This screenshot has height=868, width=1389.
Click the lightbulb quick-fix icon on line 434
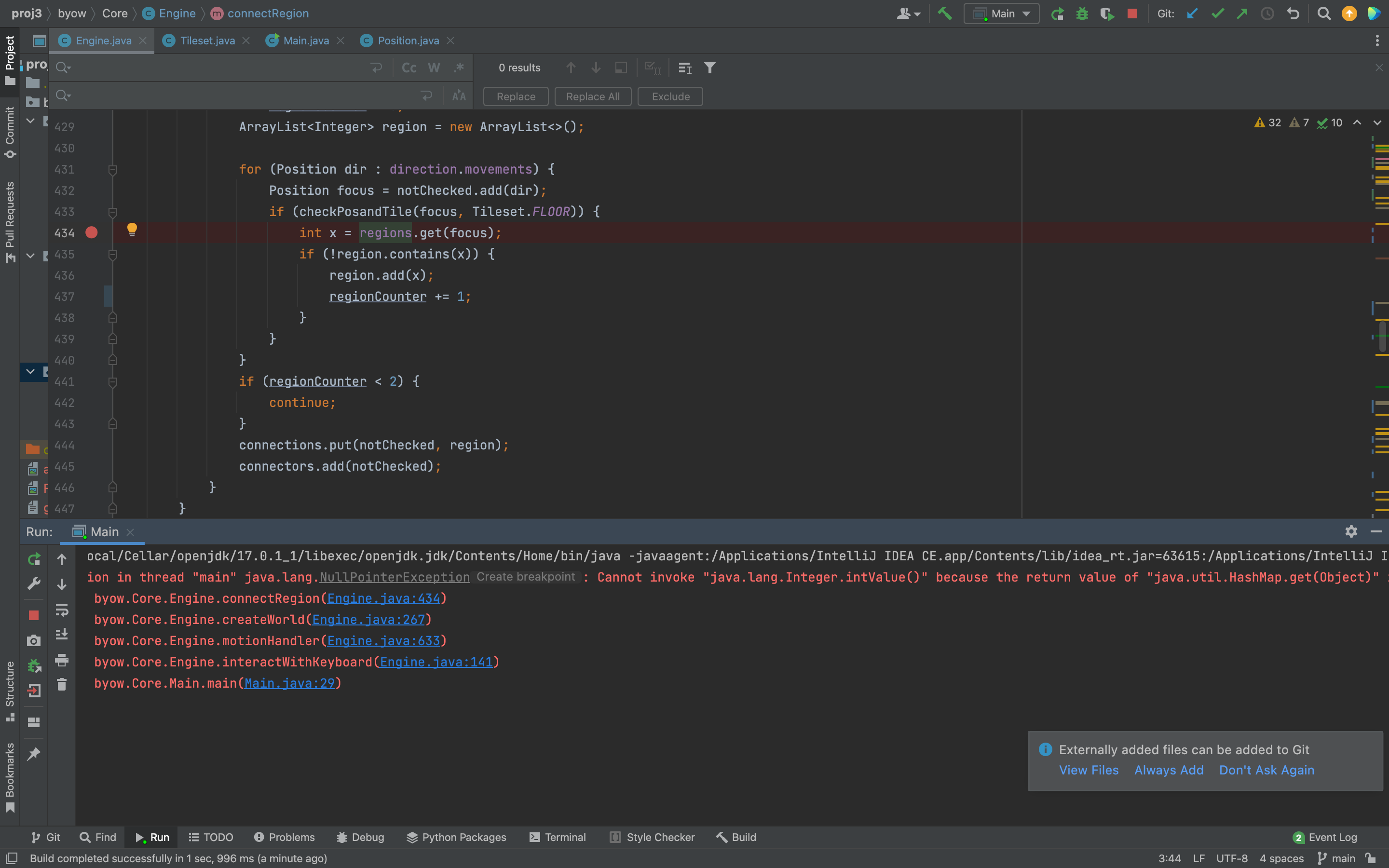[x=132, y=230]
